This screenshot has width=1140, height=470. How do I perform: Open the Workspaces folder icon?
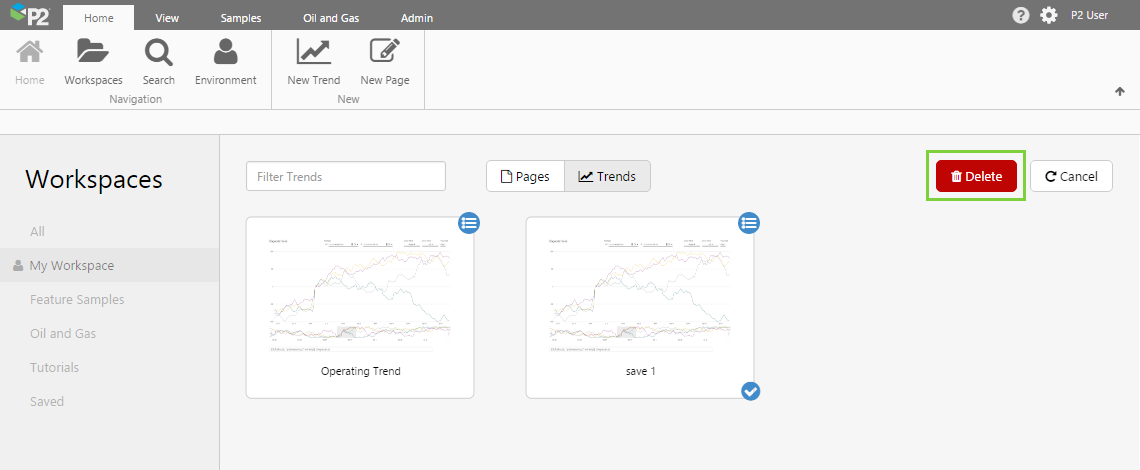(93, 52)
